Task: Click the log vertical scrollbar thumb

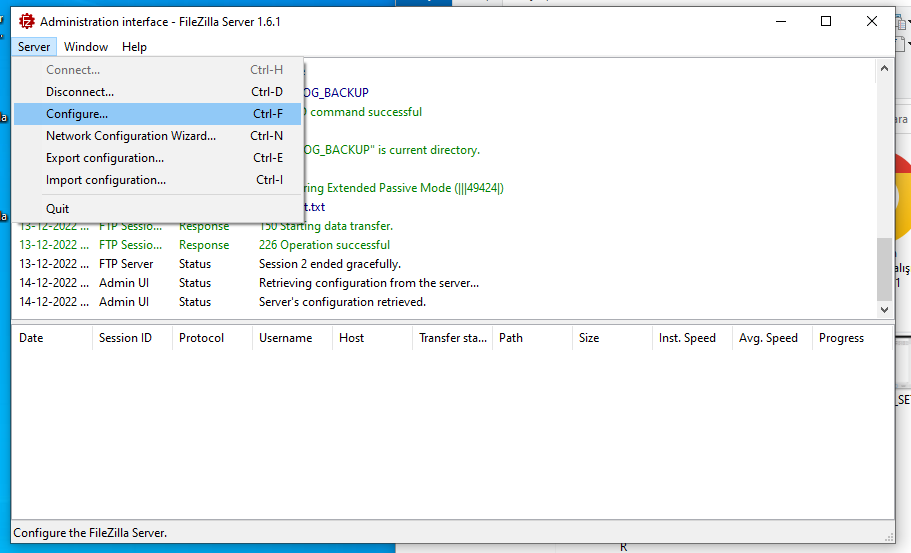Action: pos(884,268)
